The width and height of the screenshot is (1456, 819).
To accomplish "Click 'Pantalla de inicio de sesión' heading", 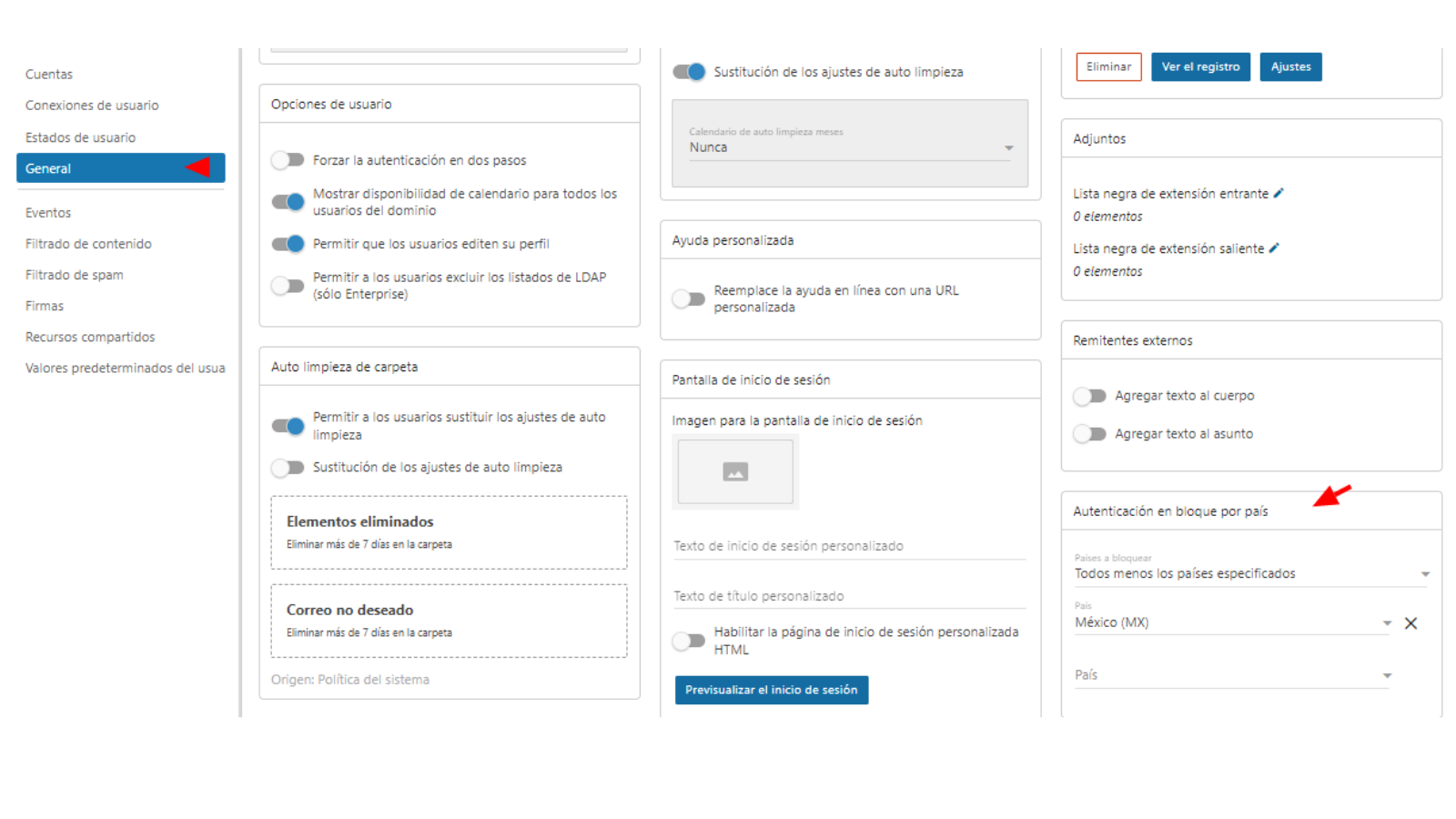I will [x=751, y=380].
